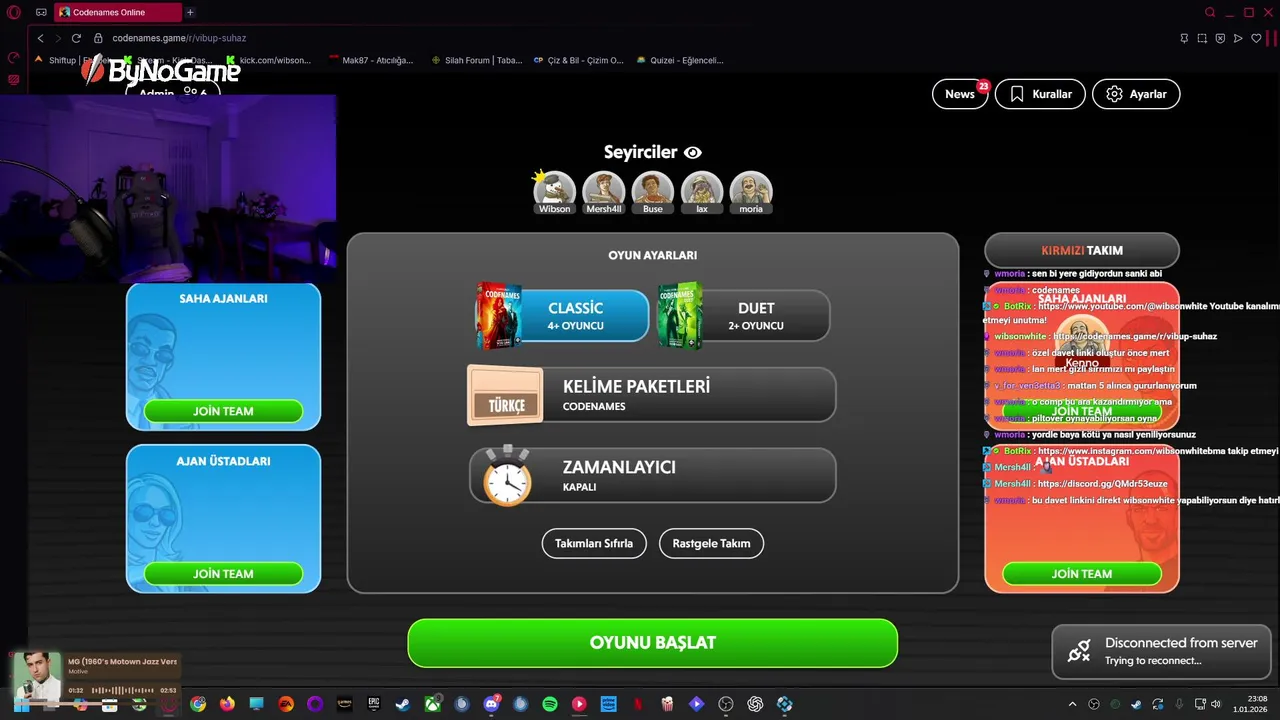Click the heart bookmark icon in address bar
The width and height of the screenshot is (1280, 720).
(x=1256, y=38)
